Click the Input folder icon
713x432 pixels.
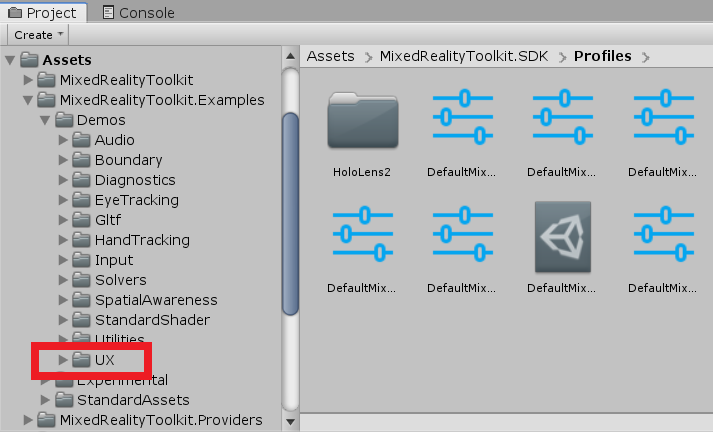pyautogui.click(x=81, y=260)
